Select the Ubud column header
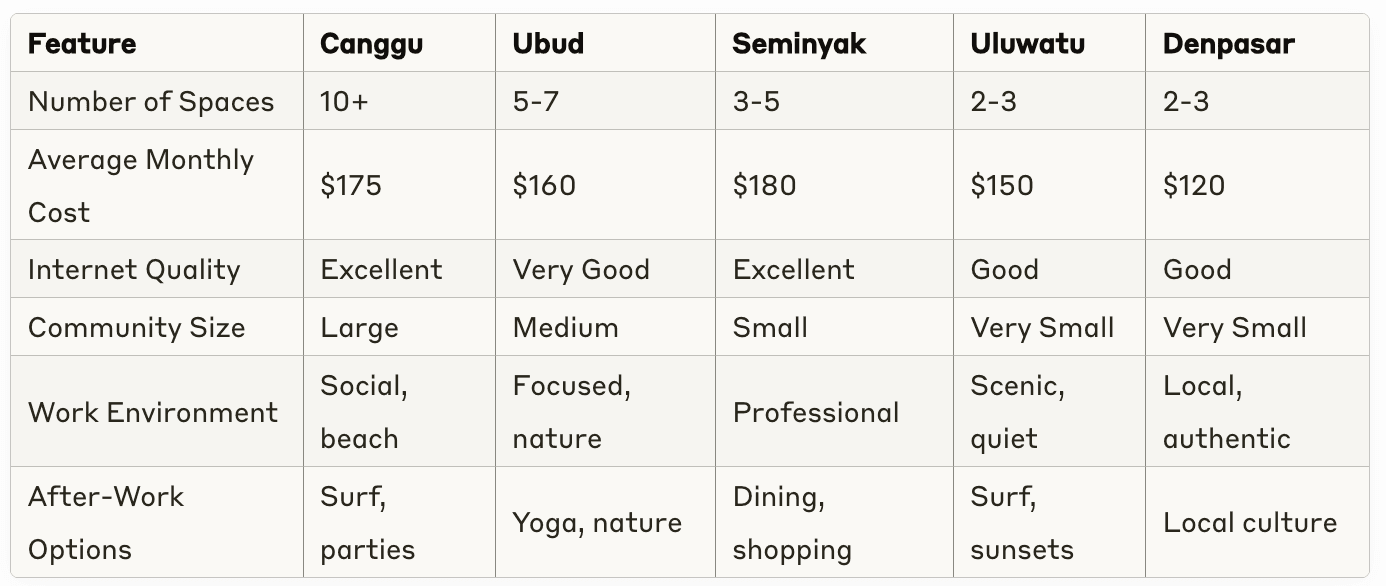The width and height of the screenshot is (1386, 586). [548, 44]
